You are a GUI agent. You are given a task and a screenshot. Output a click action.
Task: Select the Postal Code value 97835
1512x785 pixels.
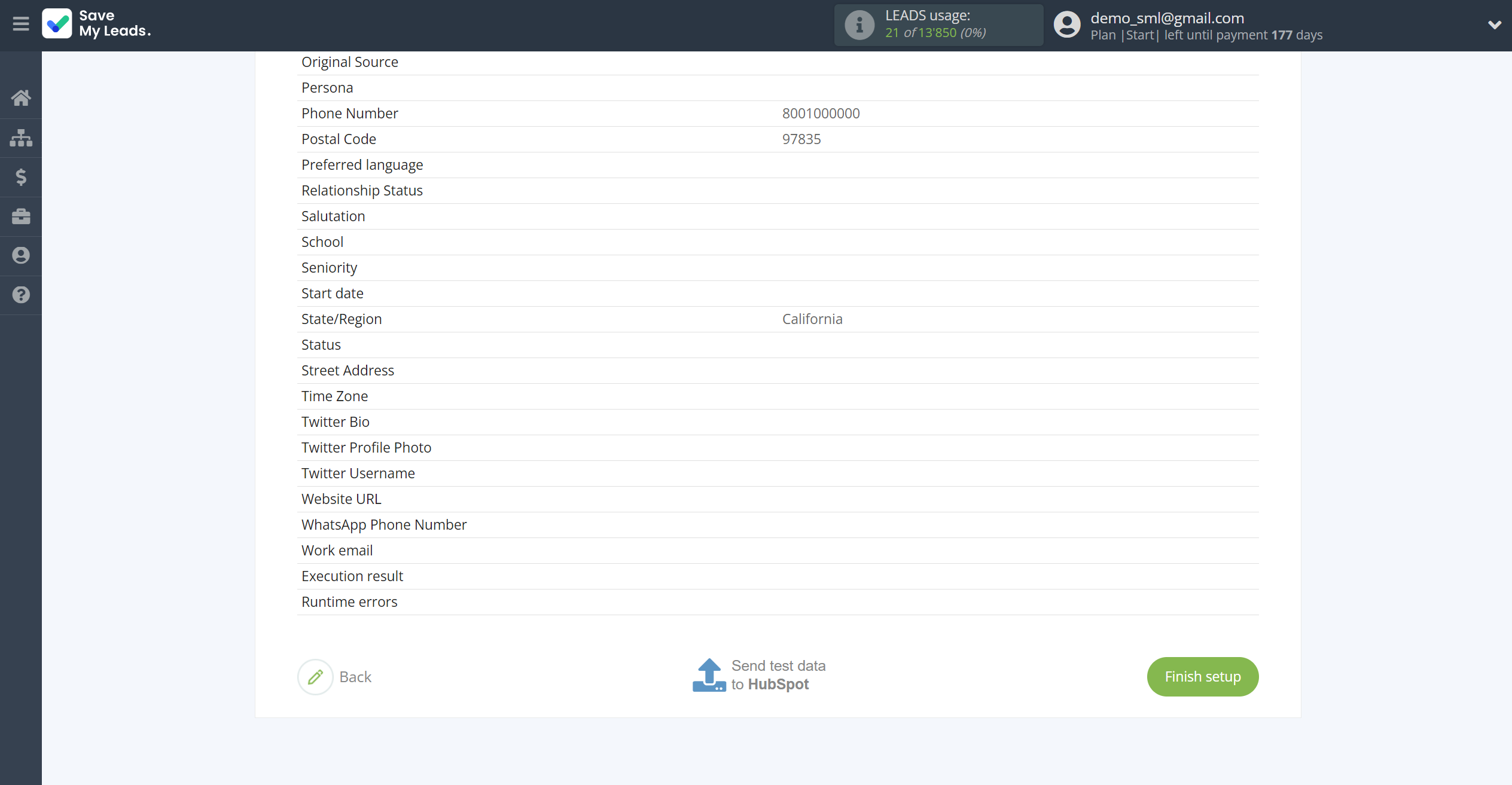[801, 139]
